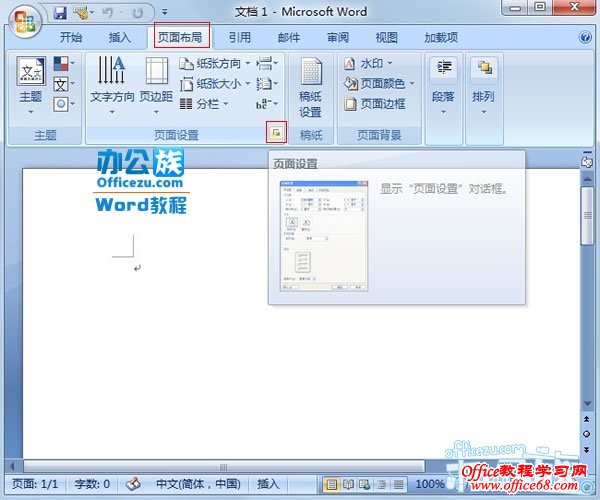Click 字数: 0 word count
This screenshot has height=500, width=600.
point(92,484)
